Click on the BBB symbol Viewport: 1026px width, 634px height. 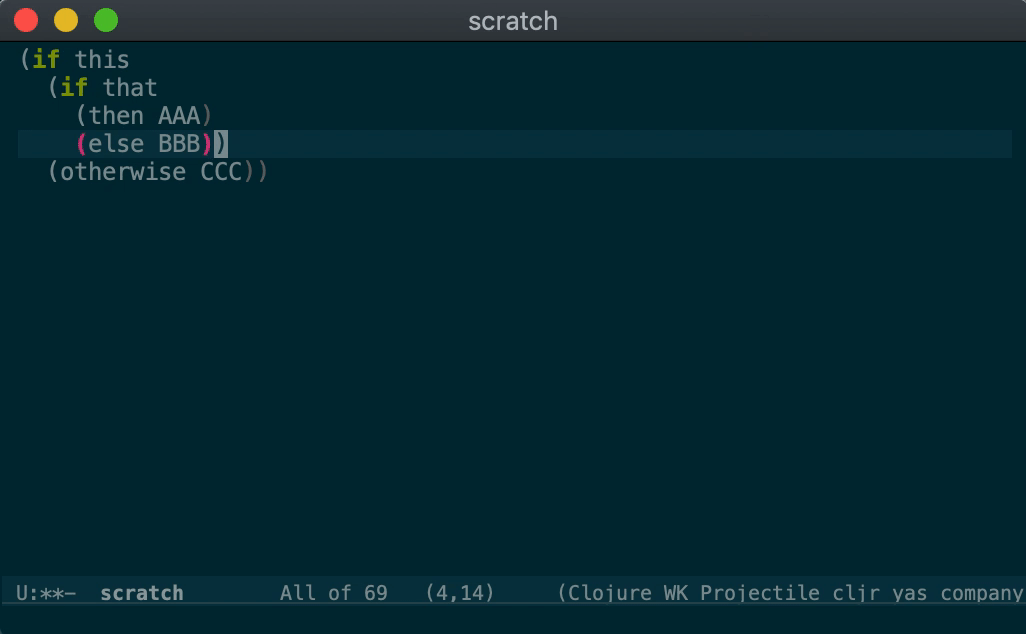179,144
